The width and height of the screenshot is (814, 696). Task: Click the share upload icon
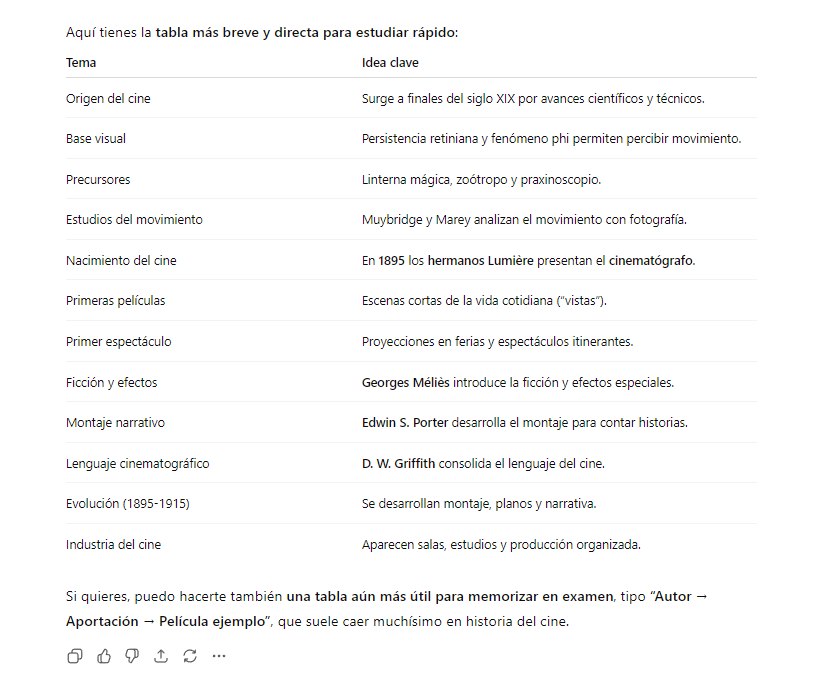tap(161, 656)
